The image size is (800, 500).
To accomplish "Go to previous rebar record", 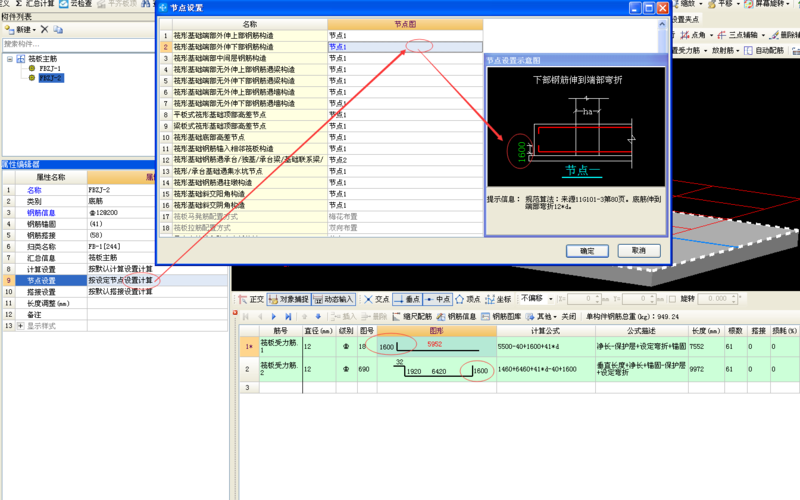I will pyautogui.click(x=260, y=317).
